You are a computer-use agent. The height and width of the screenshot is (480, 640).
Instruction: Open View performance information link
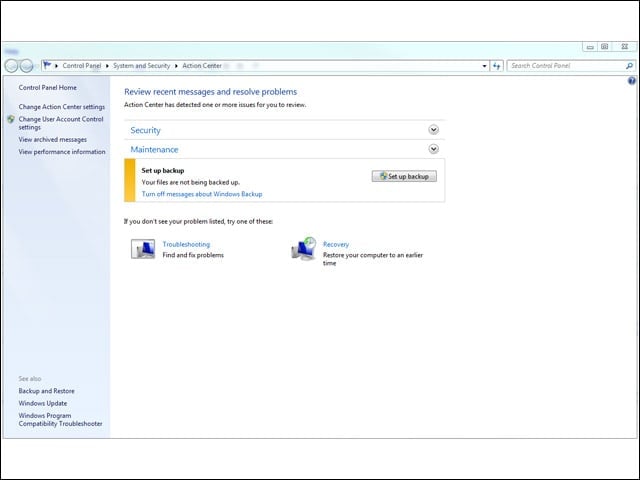click(x=62, y=152)
